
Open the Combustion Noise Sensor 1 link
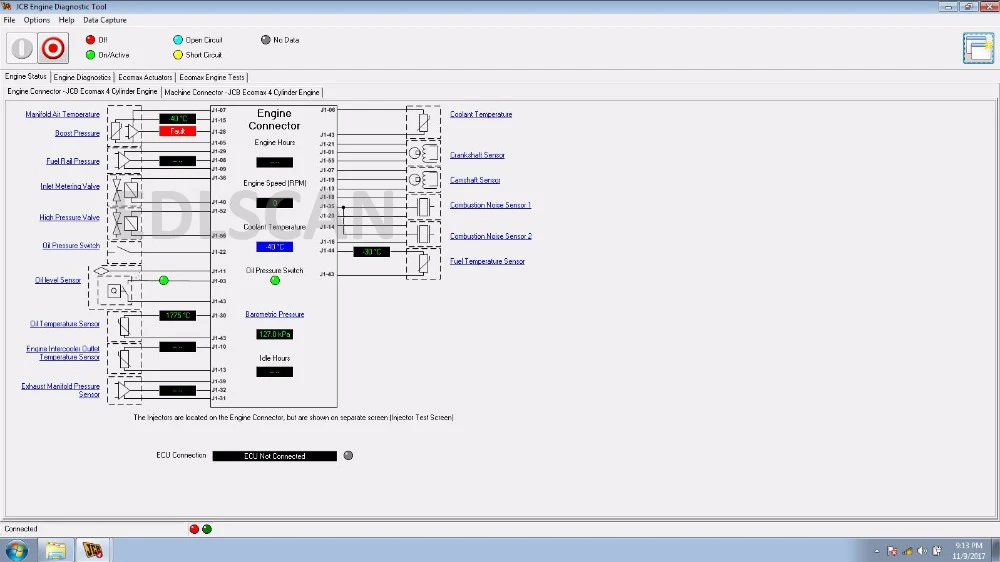pyautogui.click(x=490, y=205)
